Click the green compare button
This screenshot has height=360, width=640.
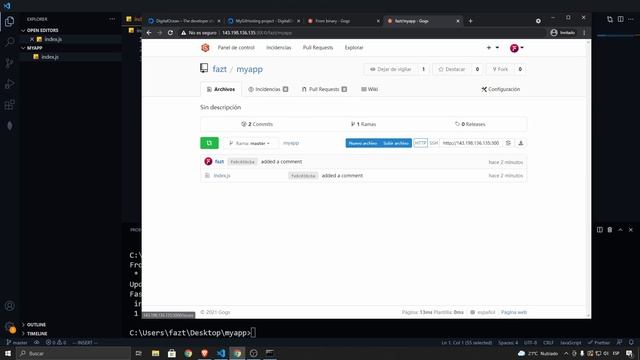[209, 143]
